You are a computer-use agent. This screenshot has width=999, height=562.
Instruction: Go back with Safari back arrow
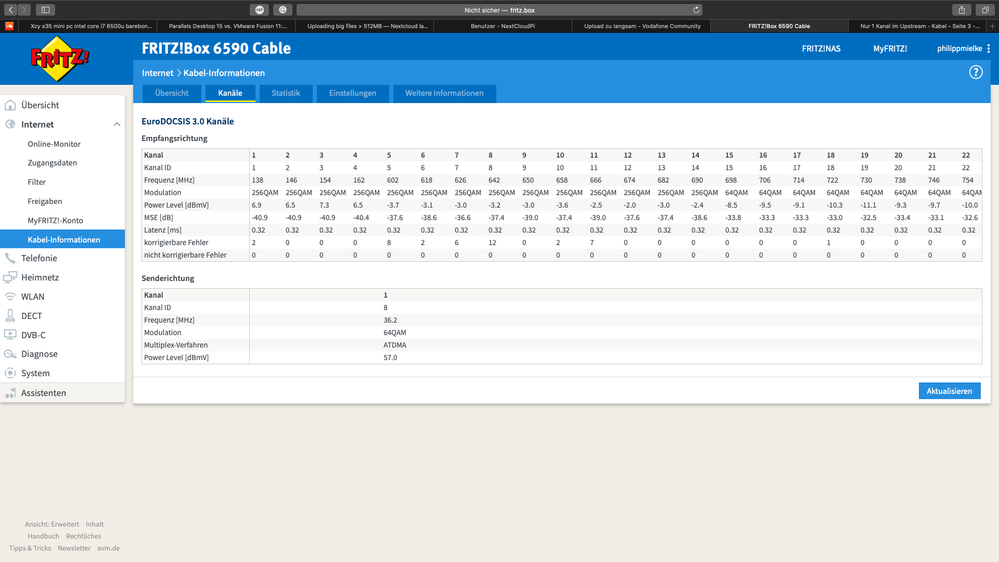pyautogui.click(x=10, y=10)
